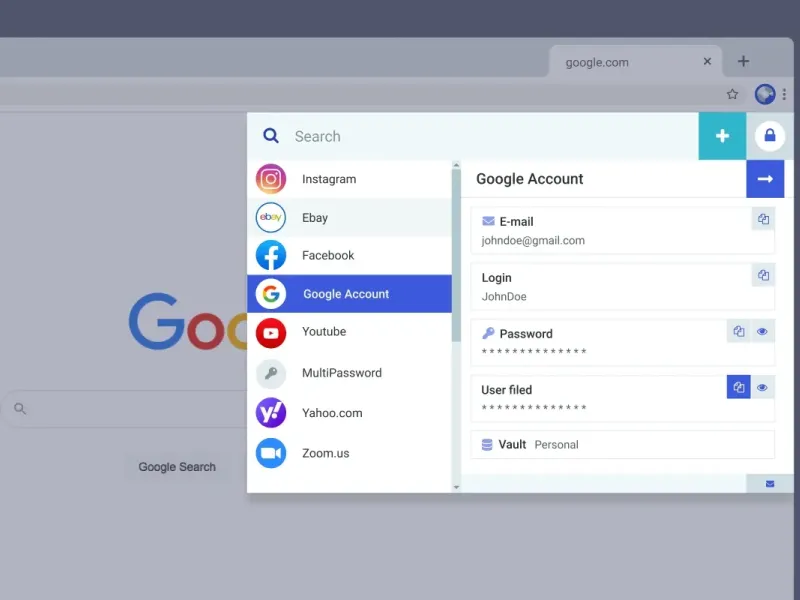Click the JohnDoe login value
The image size is (800, 600).
coord(504,296)
